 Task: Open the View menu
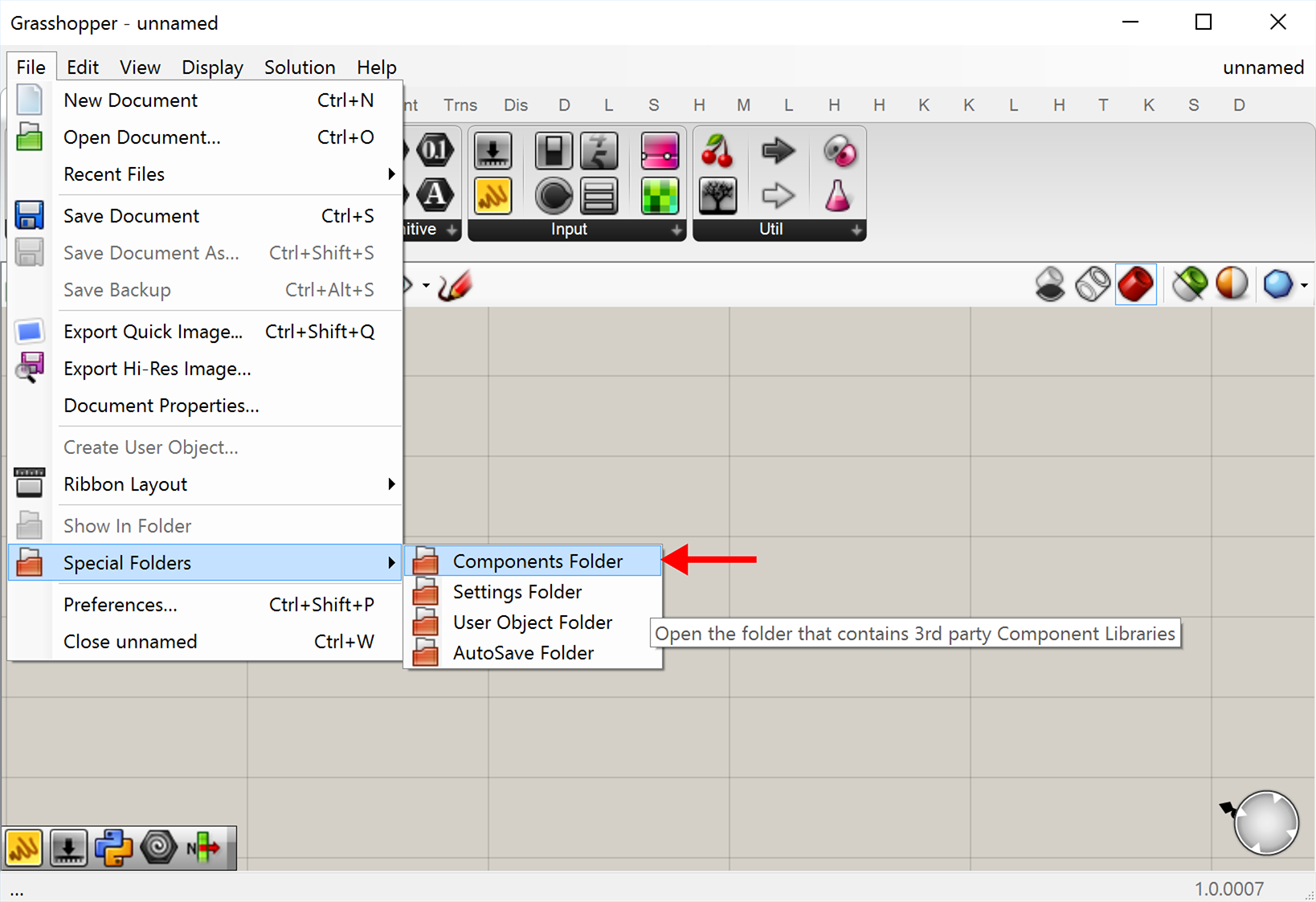pos(141,67)
